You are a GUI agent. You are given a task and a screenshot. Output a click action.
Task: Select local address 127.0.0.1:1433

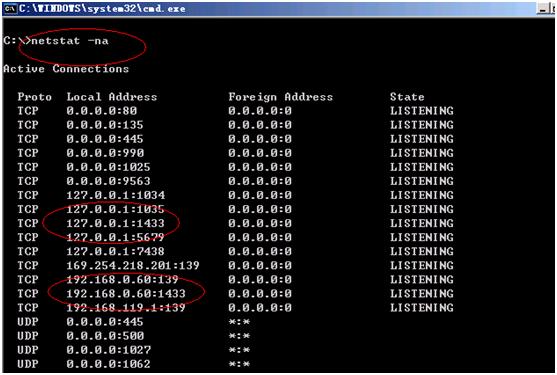point(115,223)
